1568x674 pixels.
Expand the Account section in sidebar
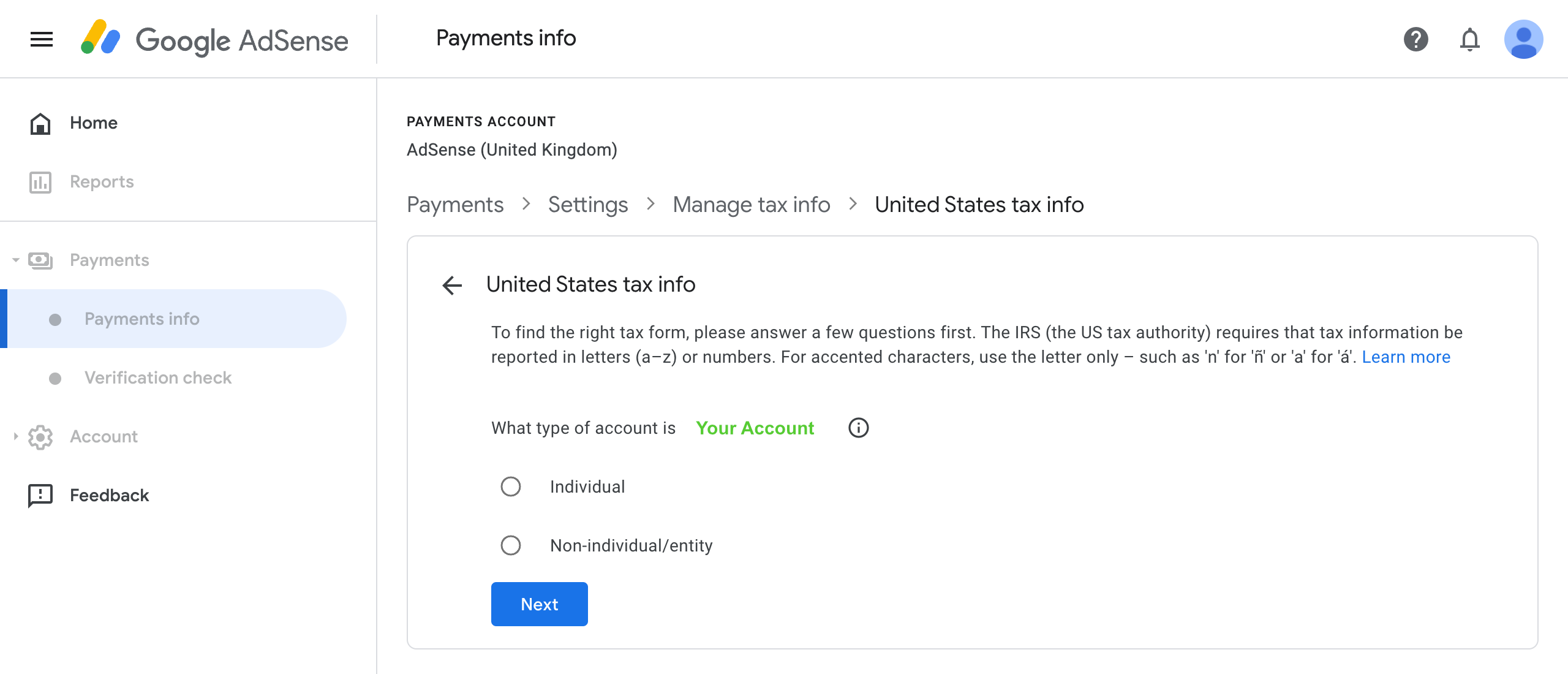coord(14,436)
